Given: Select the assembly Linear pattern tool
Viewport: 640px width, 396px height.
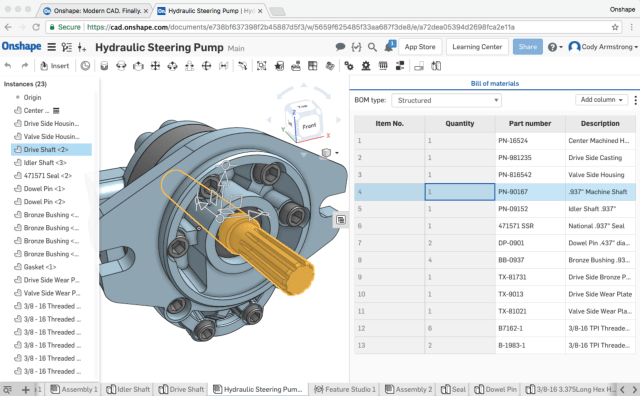Looking at the screenshot, I should coord(313,66).
